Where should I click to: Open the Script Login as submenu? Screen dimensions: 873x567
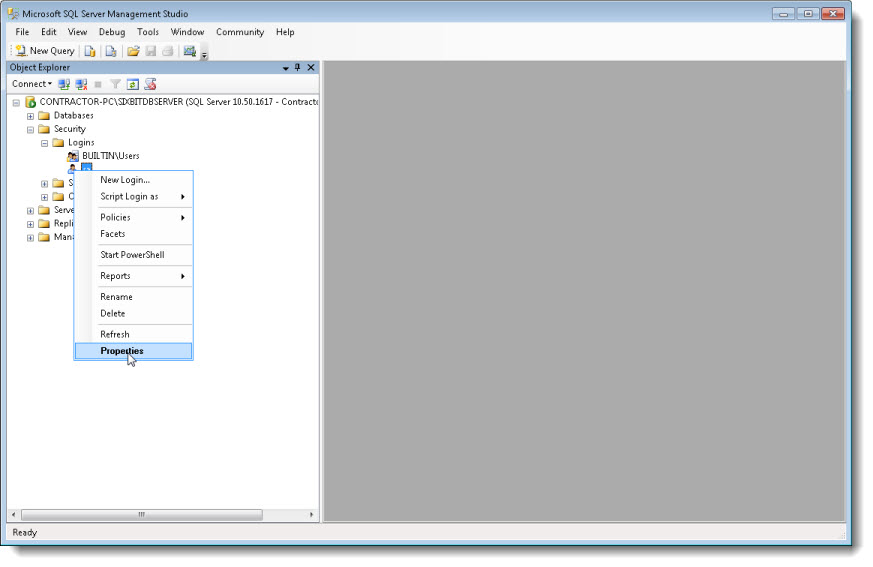tap(134, 197)
